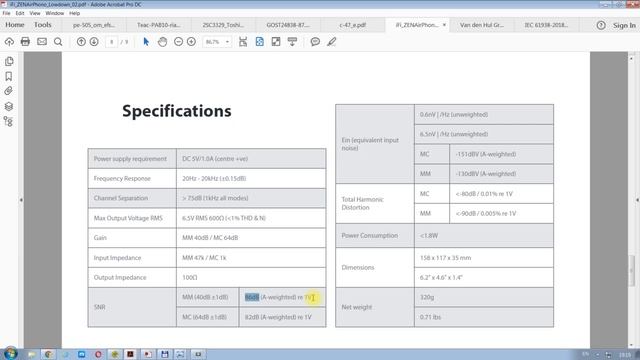Open the View menu

click(x=35, y=13)
